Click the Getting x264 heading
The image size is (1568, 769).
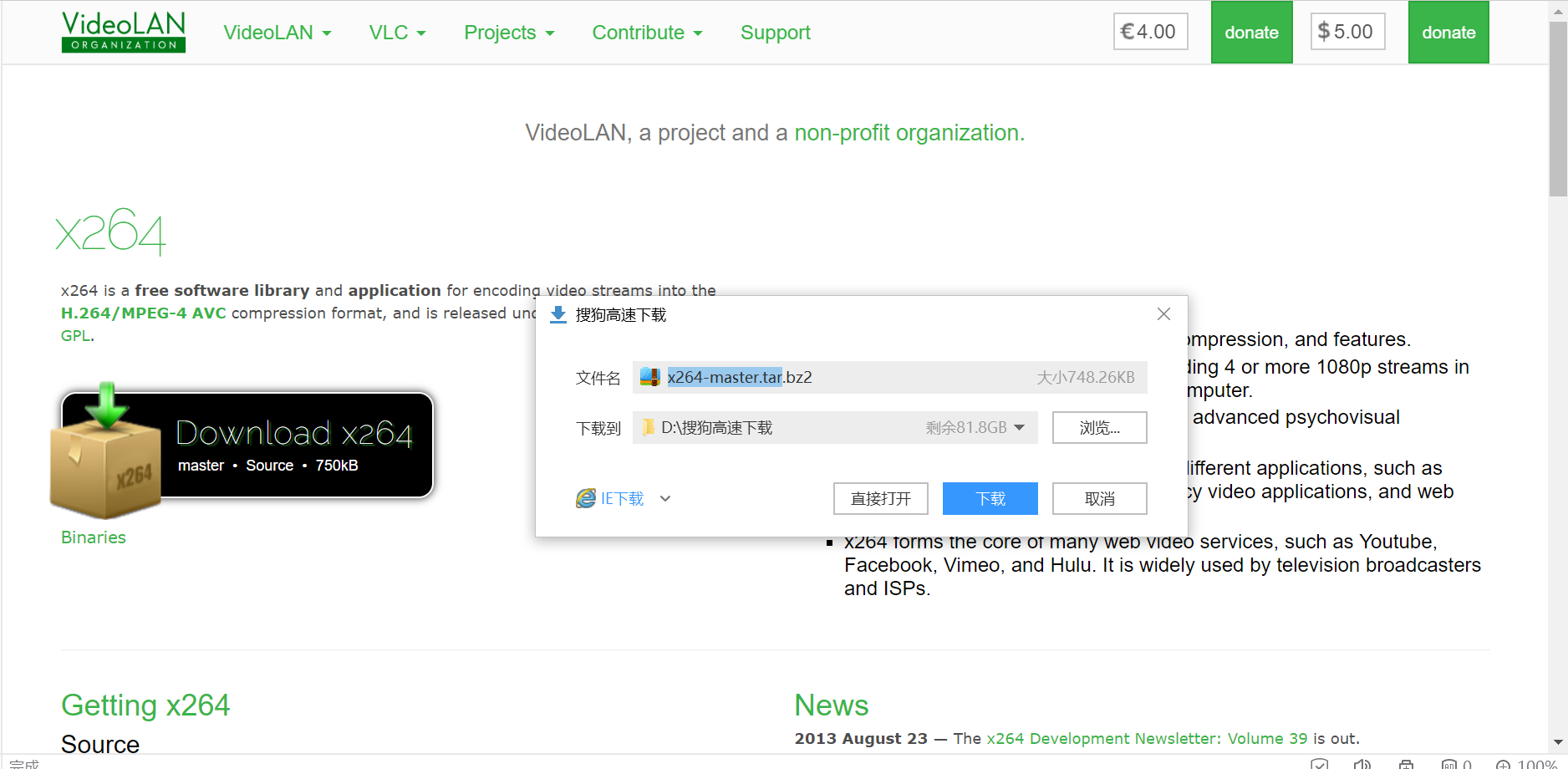click(x=145, y=705)
